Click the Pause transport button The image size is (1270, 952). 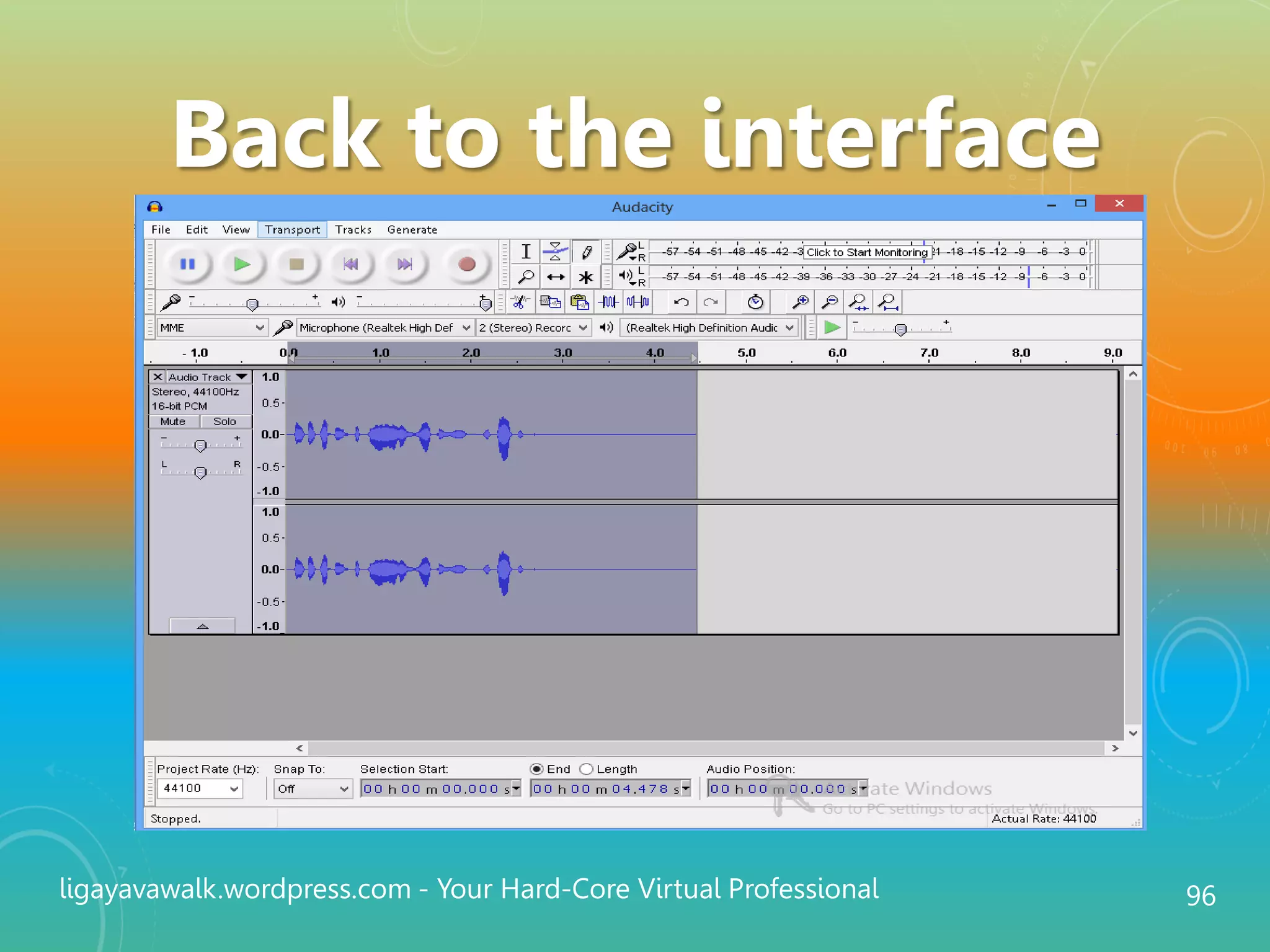[187, 265]
